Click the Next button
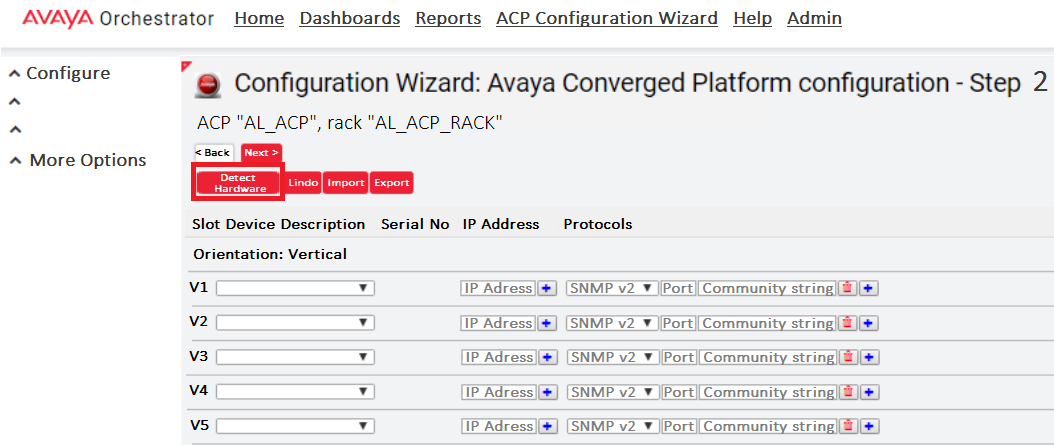 (261, 153)
